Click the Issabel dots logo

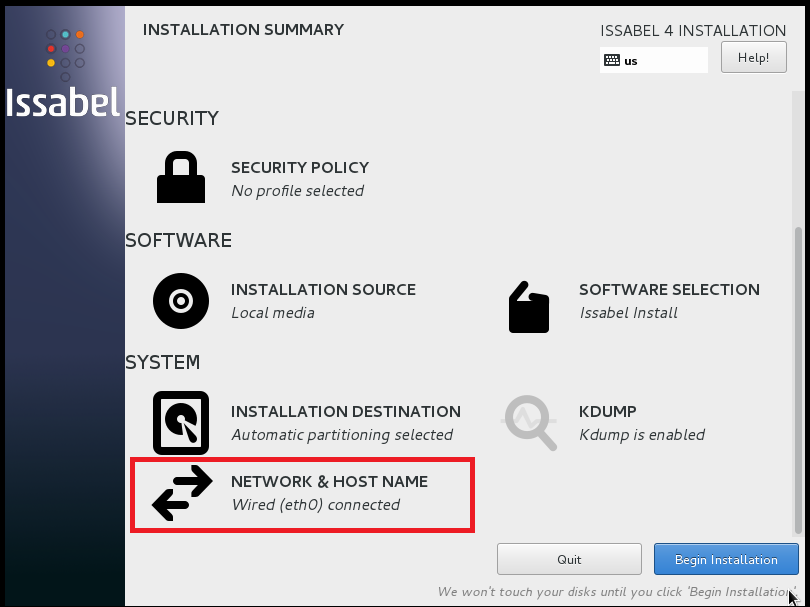[63, 48]
